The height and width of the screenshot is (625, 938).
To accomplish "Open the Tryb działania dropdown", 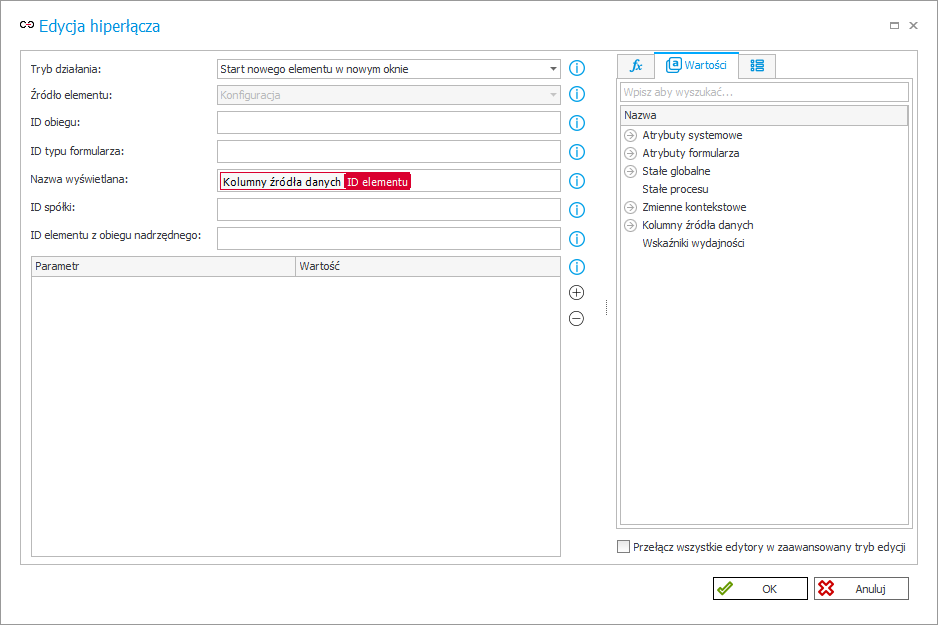I will pos(553,69).
